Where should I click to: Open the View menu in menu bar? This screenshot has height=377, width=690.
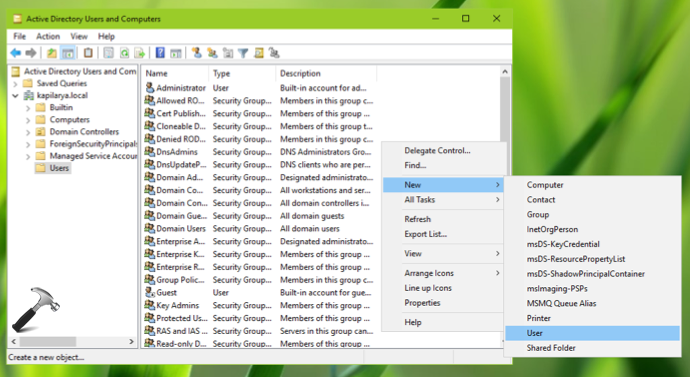pyautogui.click(x=79, y=37)
